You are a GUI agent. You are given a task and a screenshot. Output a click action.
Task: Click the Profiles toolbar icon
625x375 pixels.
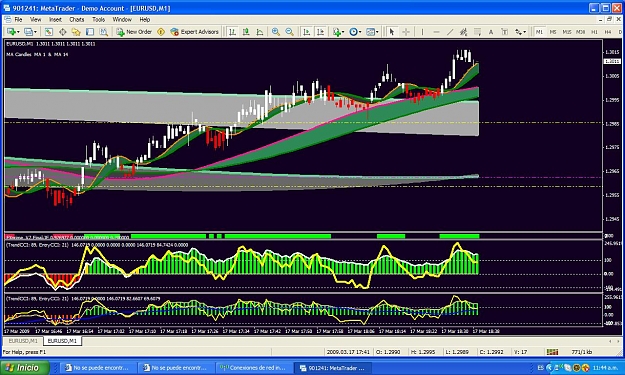(x=28, y=32)
